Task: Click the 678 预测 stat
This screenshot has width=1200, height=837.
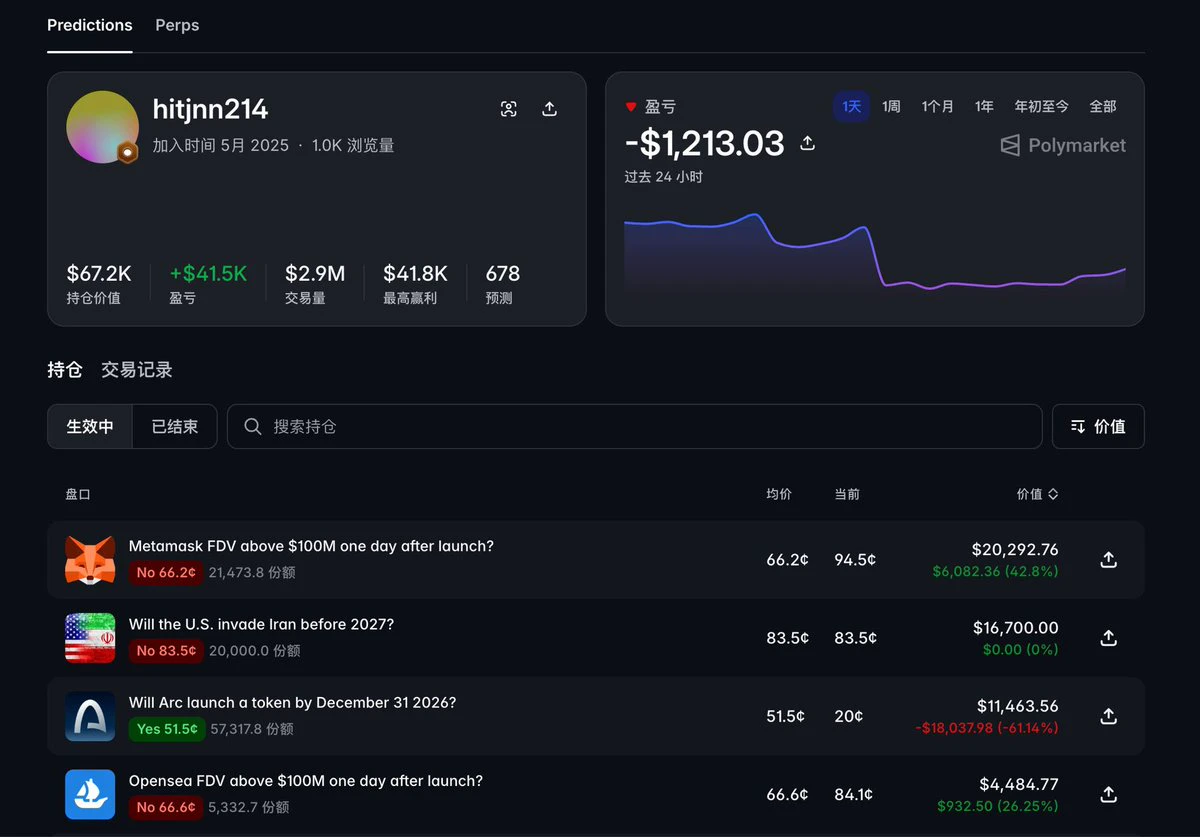Action: 502,284
